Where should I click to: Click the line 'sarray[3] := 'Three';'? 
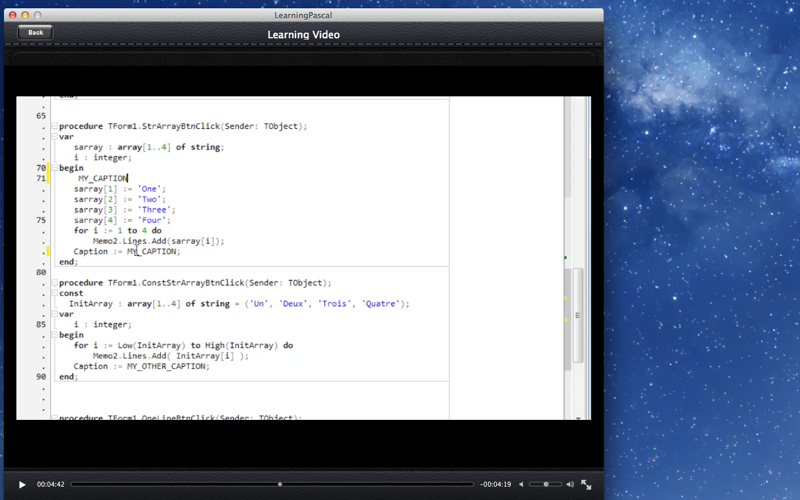124,210
